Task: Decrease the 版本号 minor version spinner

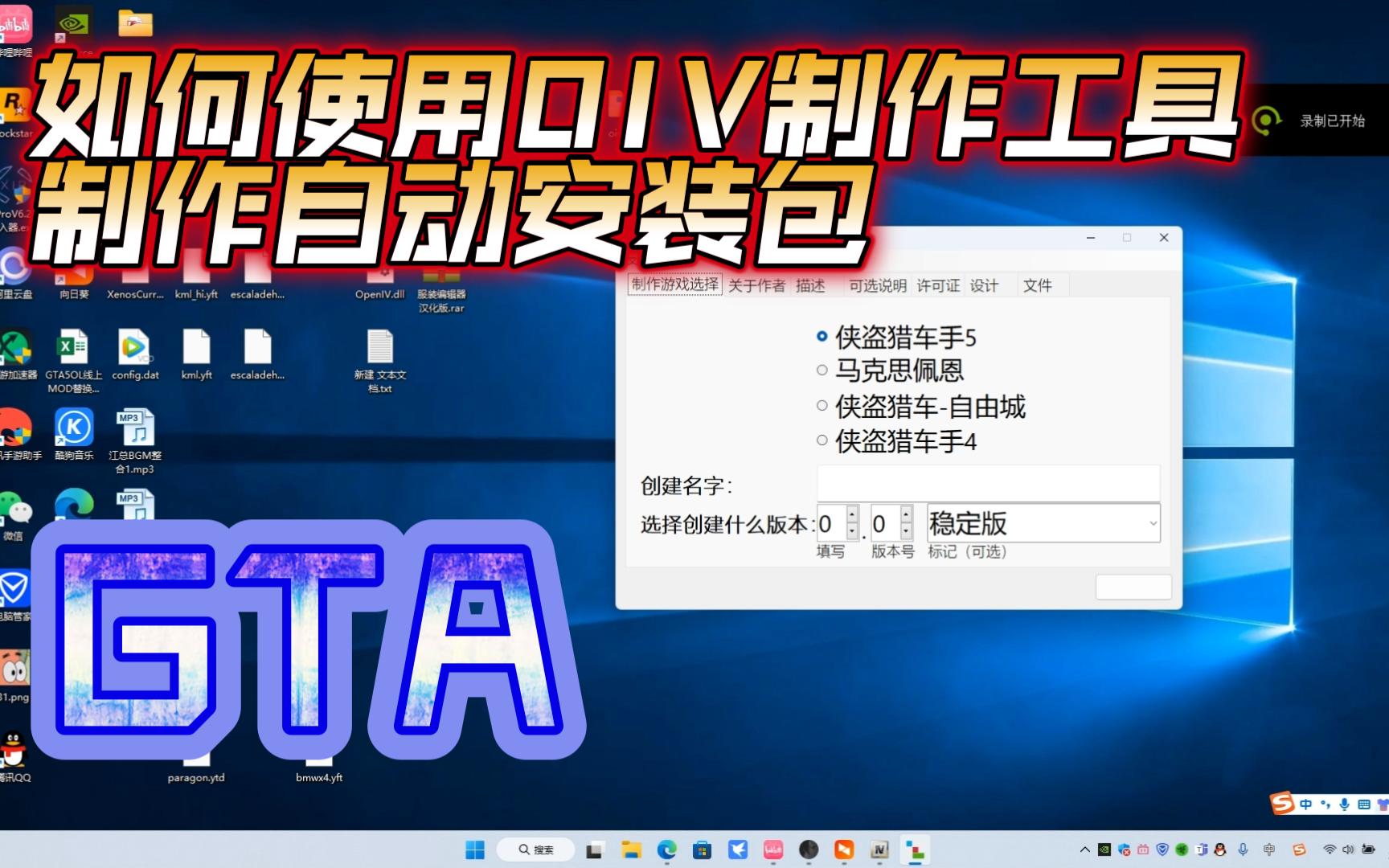Action: pyautogui.click(x=906, y=532)
